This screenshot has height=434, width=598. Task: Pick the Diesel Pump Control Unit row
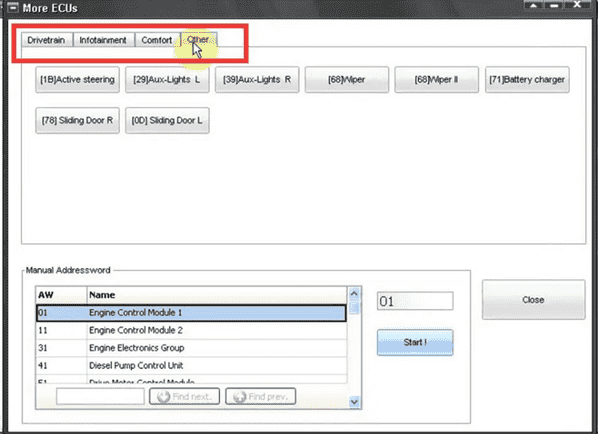point(191,365)
